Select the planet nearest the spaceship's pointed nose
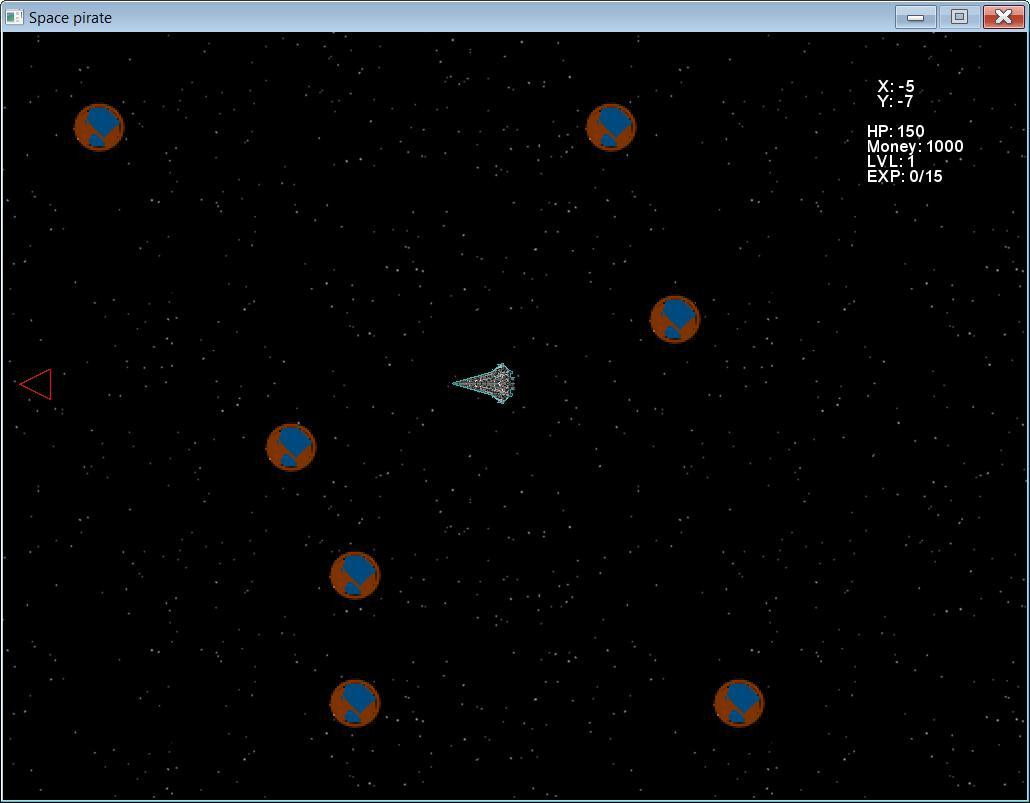Image resolution: width=1030 pixels, height=803 pixels. pos(291,447)
